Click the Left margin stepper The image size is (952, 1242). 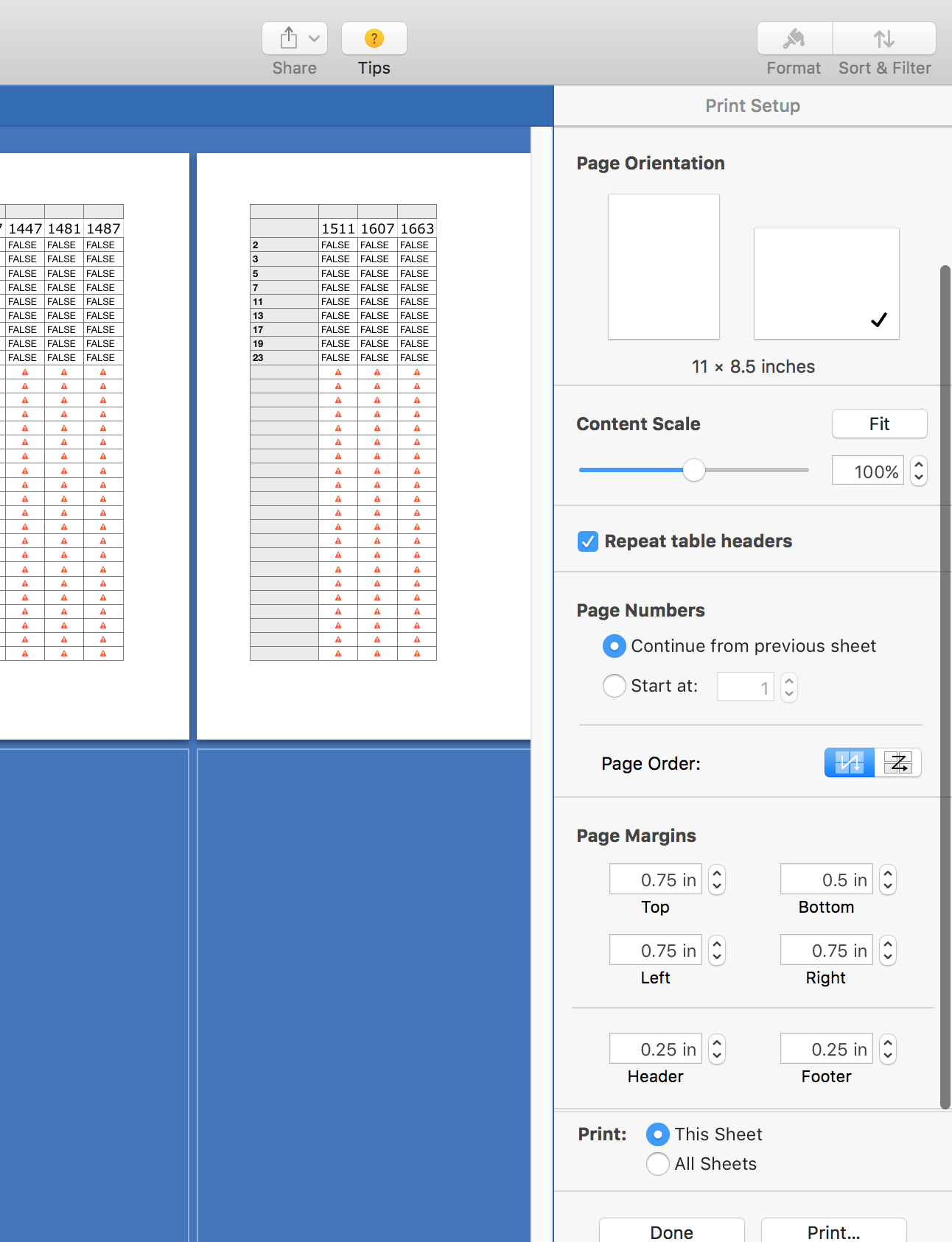click(x=717, y=950)
